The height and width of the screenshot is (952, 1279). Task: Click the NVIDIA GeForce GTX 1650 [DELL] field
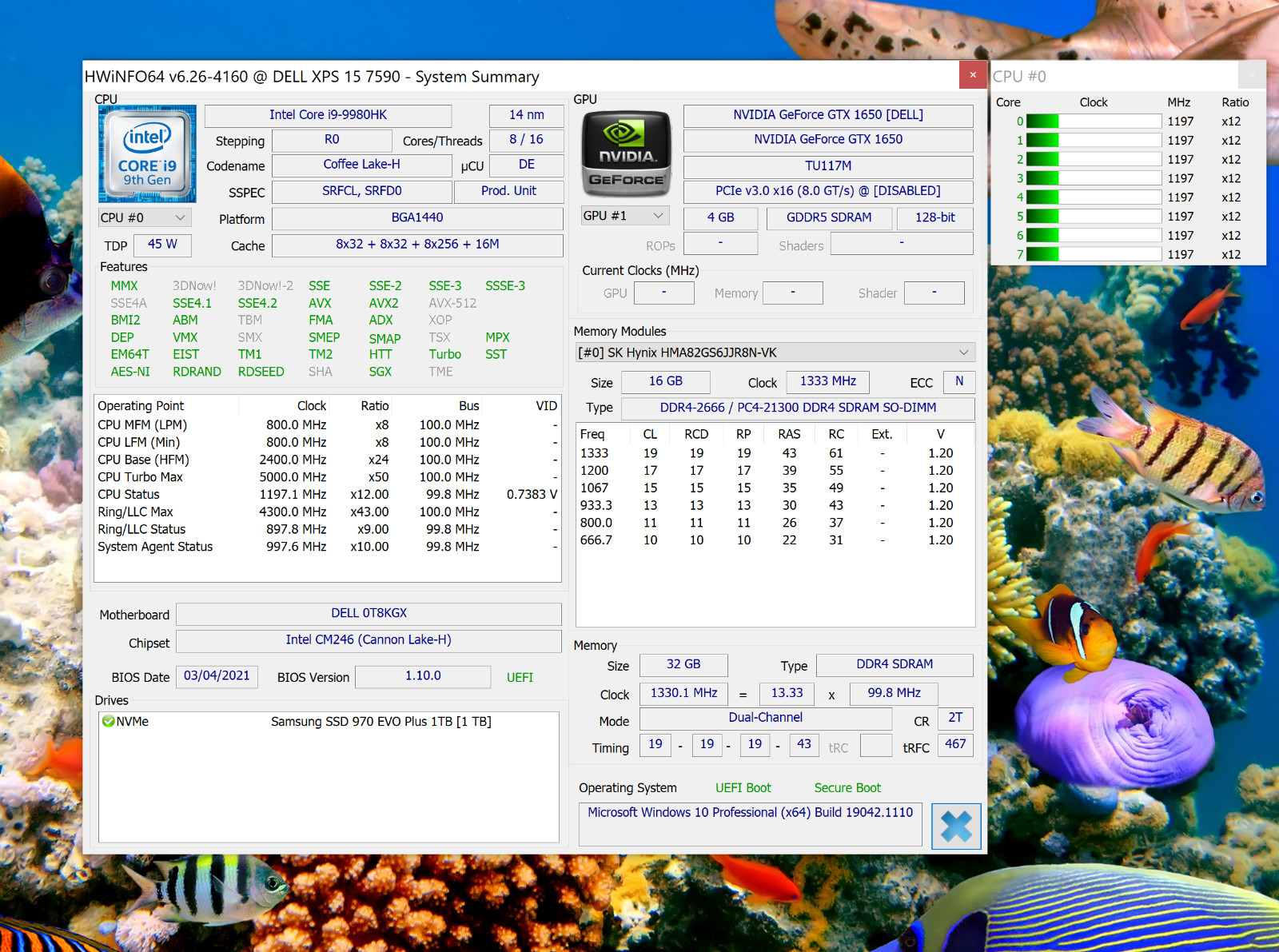pyautogui.click(x=828, y=115)
